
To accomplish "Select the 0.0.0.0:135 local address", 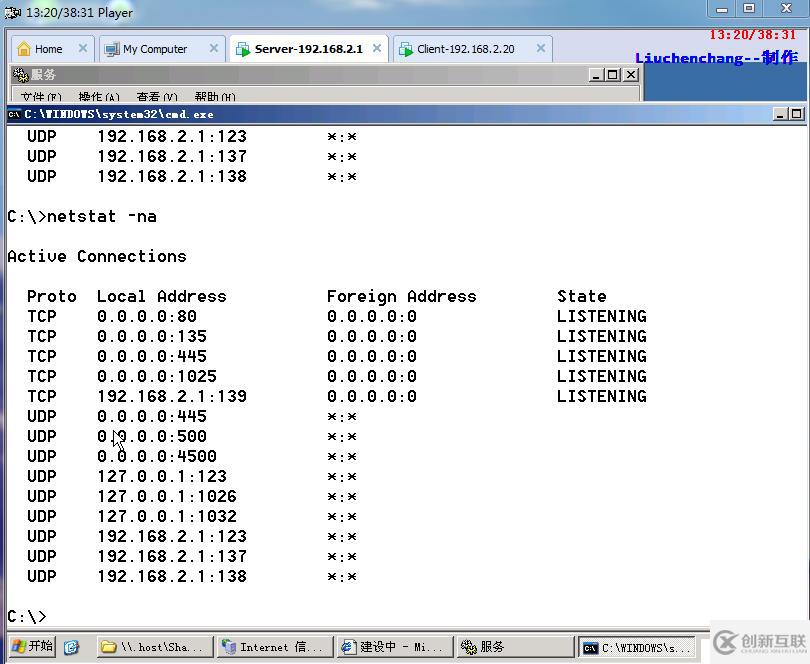I will click(x=152, y=336).
